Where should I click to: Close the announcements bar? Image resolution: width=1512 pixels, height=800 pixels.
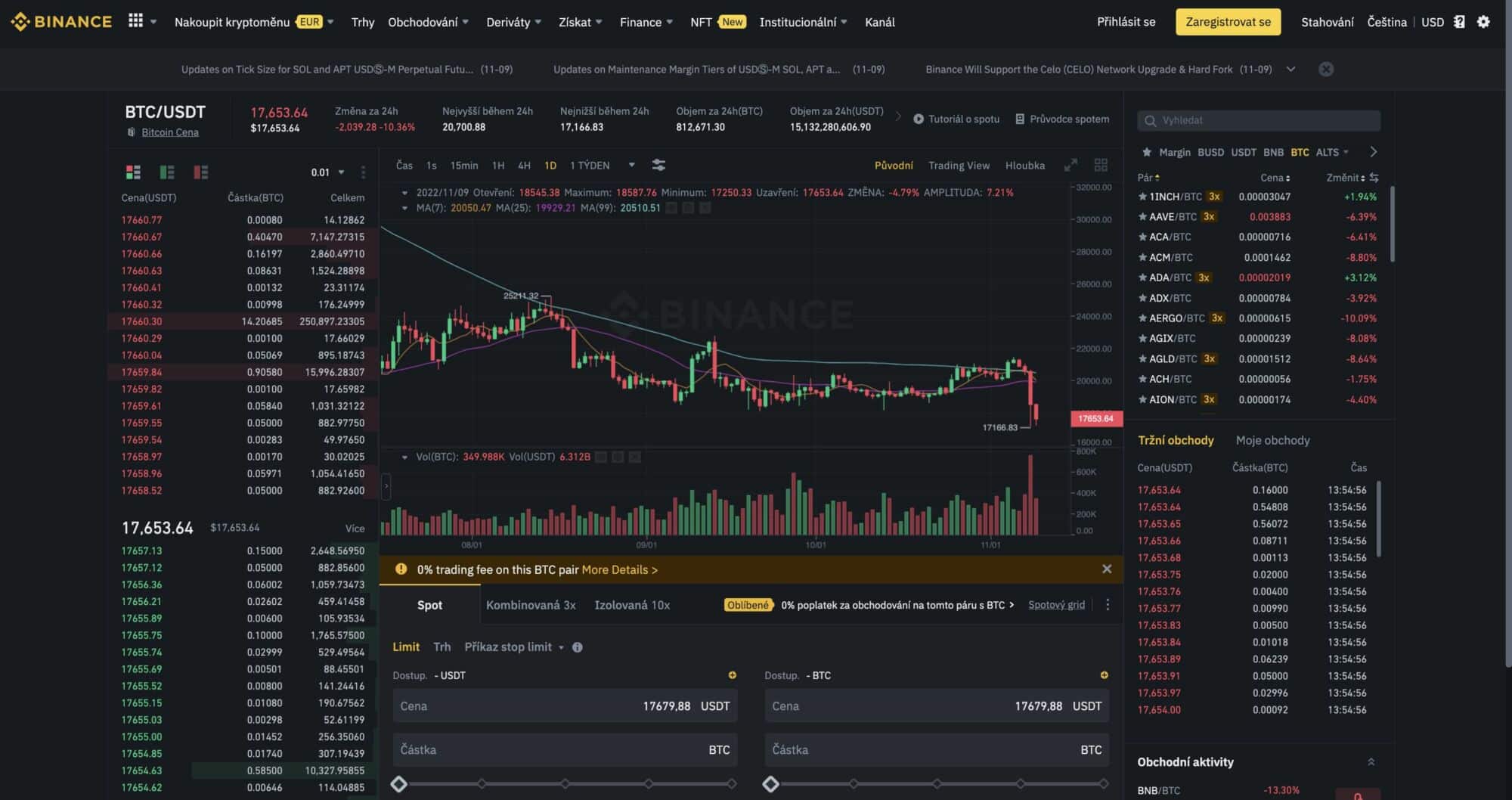tap(1326, 69)
